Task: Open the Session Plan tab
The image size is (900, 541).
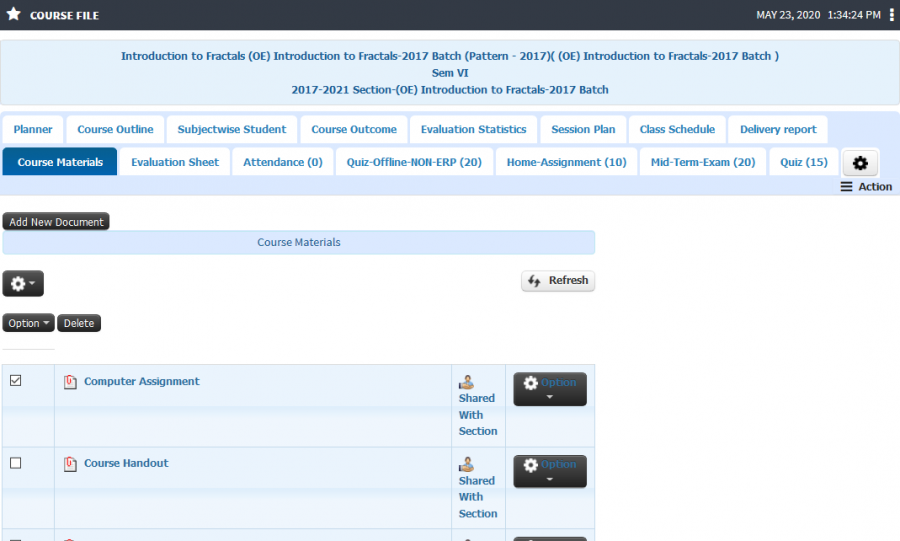Action: [x=583, y=129]
